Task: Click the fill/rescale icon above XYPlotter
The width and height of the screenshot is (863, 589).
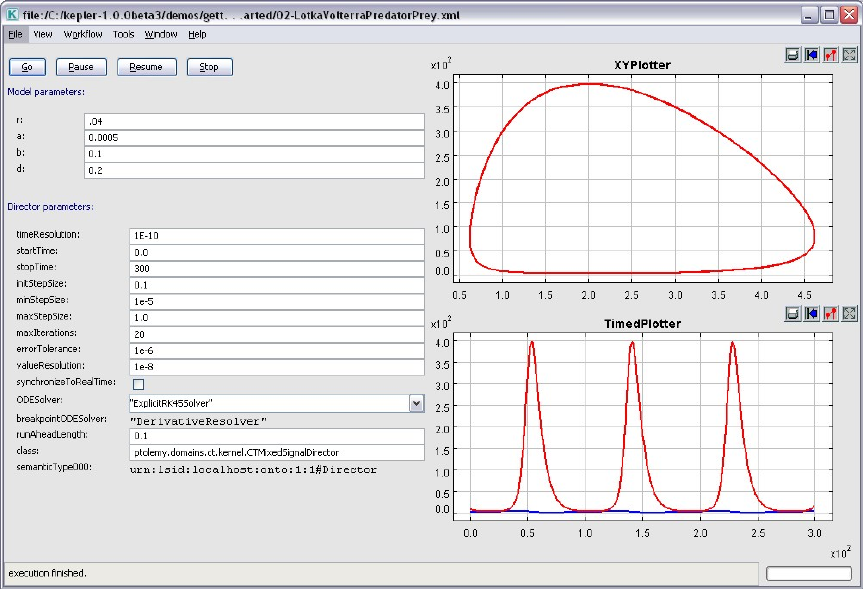Action: [849, 55]
